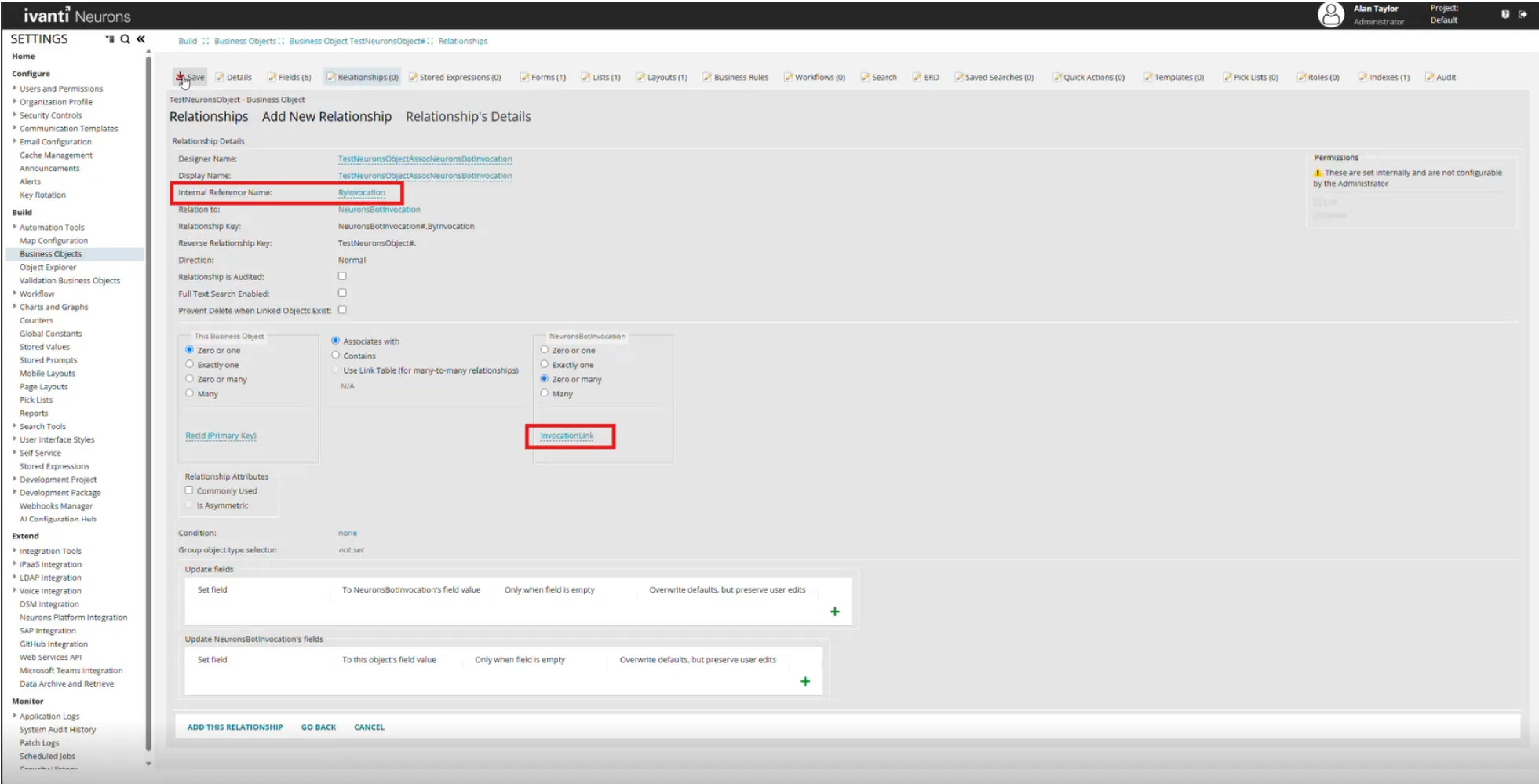Expand the Communication Templates tree node
The height and width of the screenshot is (784, 1539).
point(15,128)
